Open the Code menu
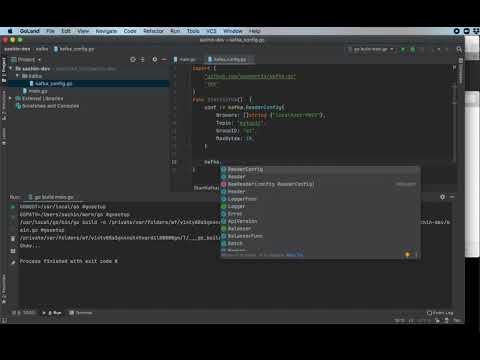This screenshot has height=360, width=480. [x=130, y=31]
